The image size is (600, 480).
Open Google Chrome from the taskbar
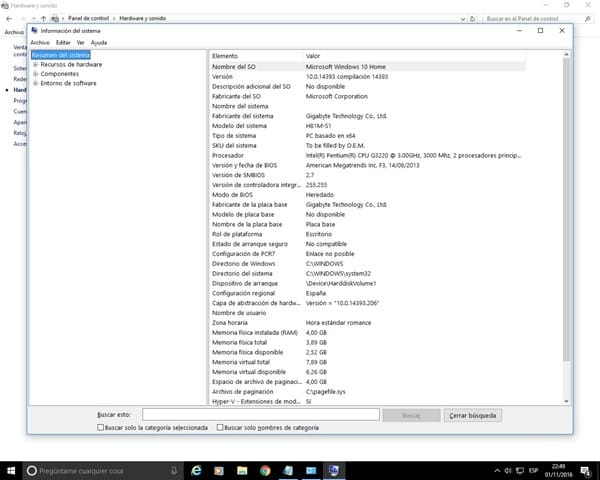pos(265,470)
